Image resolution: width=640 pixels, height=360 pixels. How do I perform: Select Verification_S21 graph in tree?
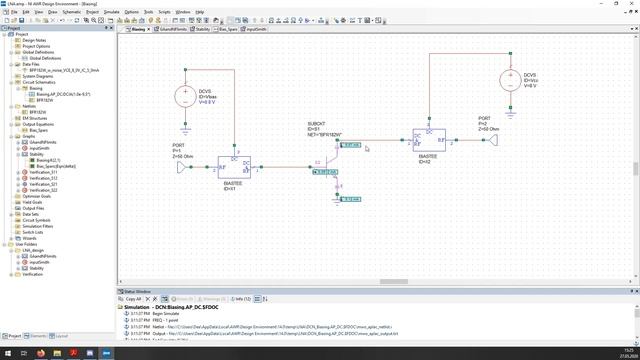click(x=43, y=184)
